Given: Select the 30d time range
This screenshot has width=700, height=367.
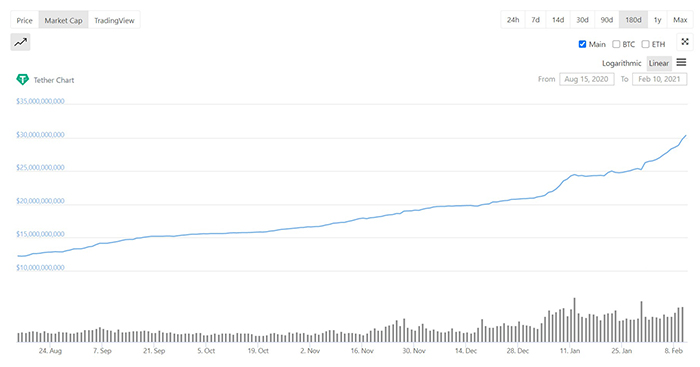Looking at the screenshot, I should (x=582, y=20).
